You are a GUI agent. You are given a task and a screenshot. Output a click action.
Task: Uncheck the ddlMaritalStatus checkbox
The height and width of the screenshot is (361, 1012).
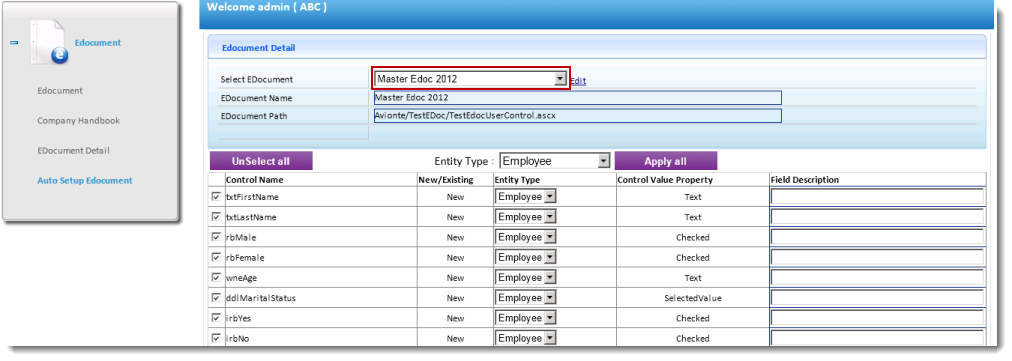(x=216, y=298)
